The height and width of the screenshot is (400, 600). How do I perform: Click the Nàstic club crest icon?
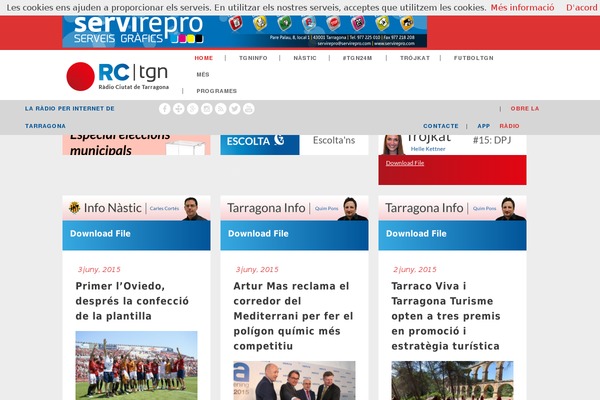pyautogui.click(x=74, y=208)
